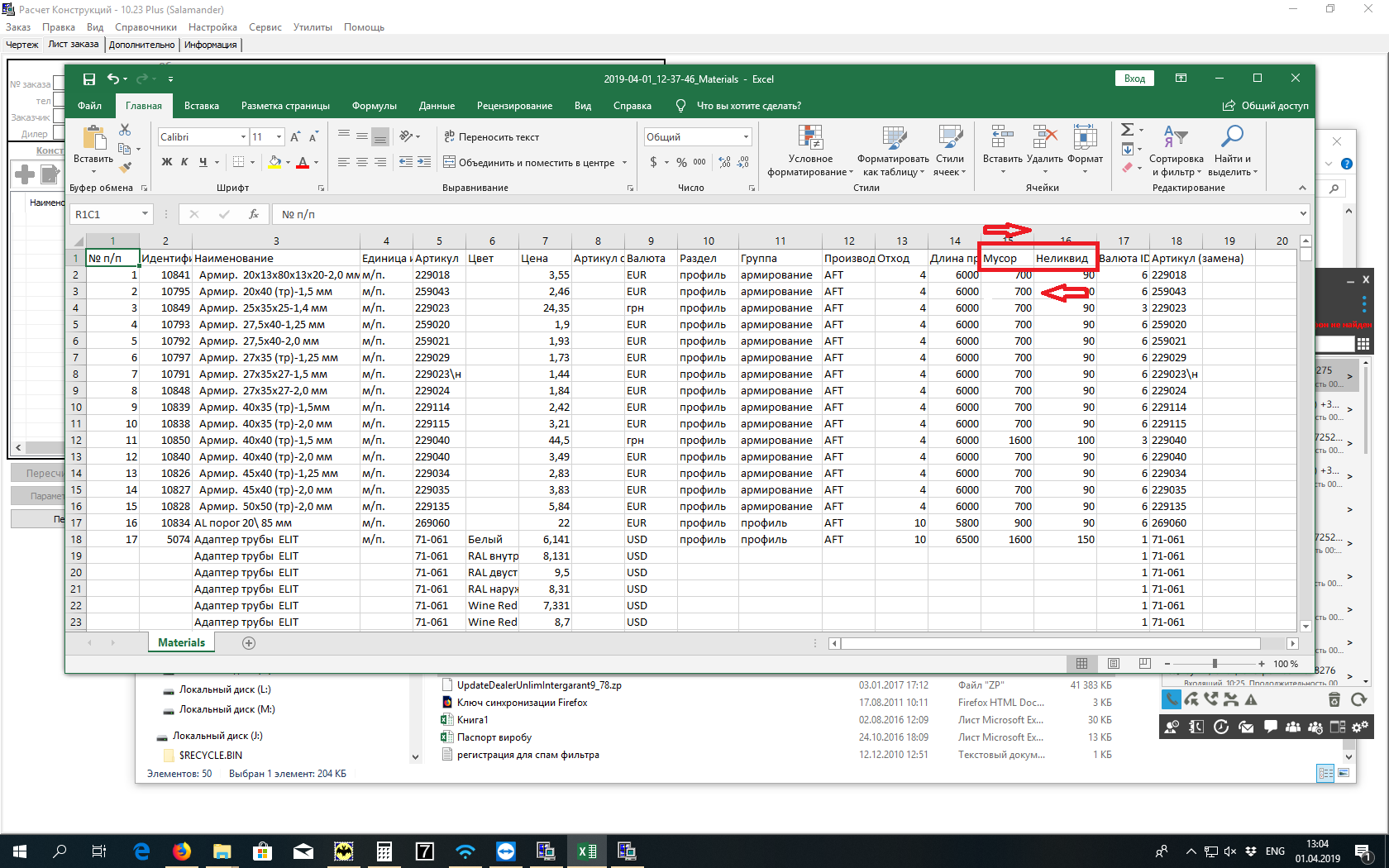
Task: Decrease the cell indent
Action: tap(406, 162)
